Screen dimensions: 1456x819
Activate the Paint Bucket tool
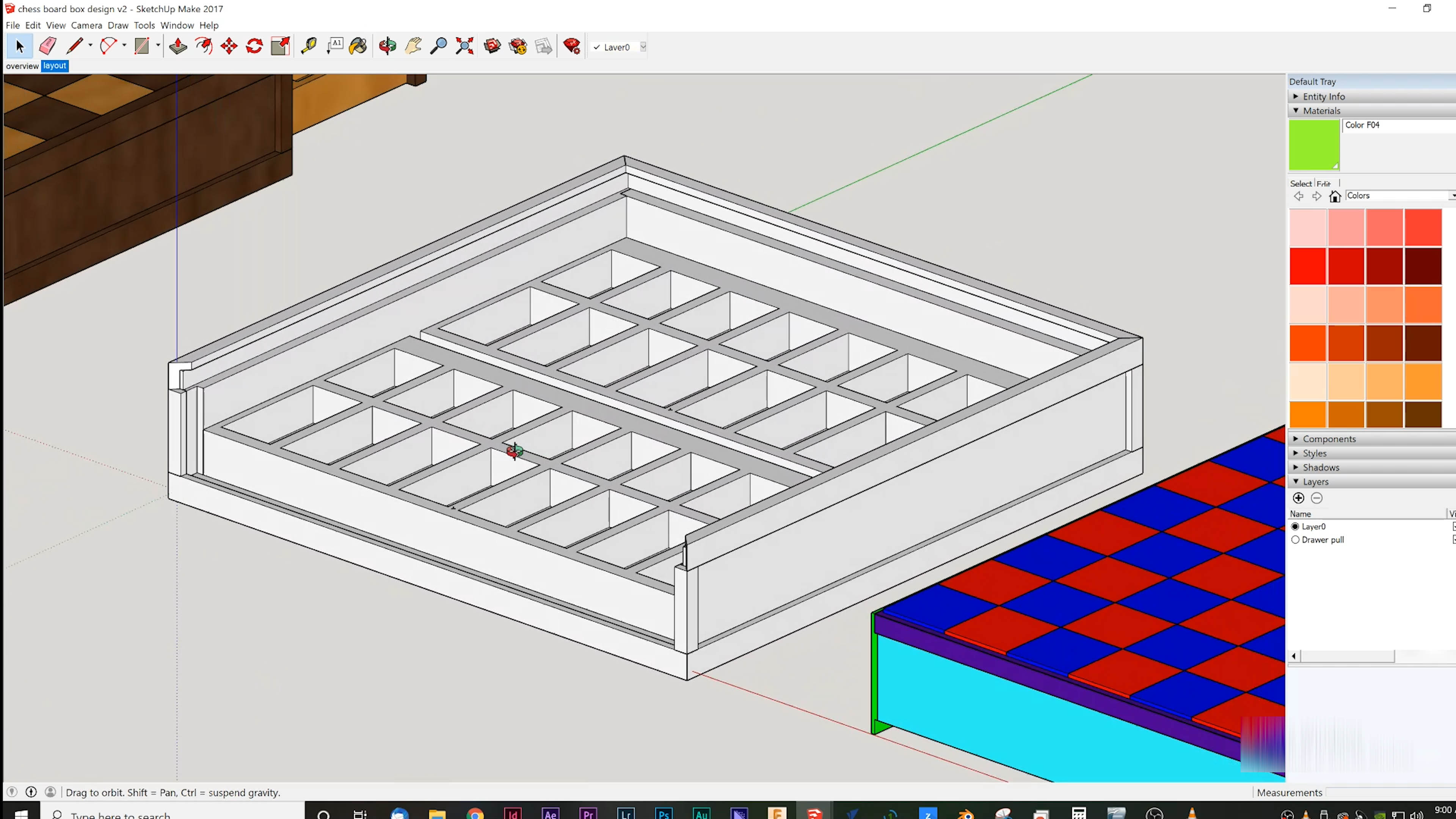[358, 46]
